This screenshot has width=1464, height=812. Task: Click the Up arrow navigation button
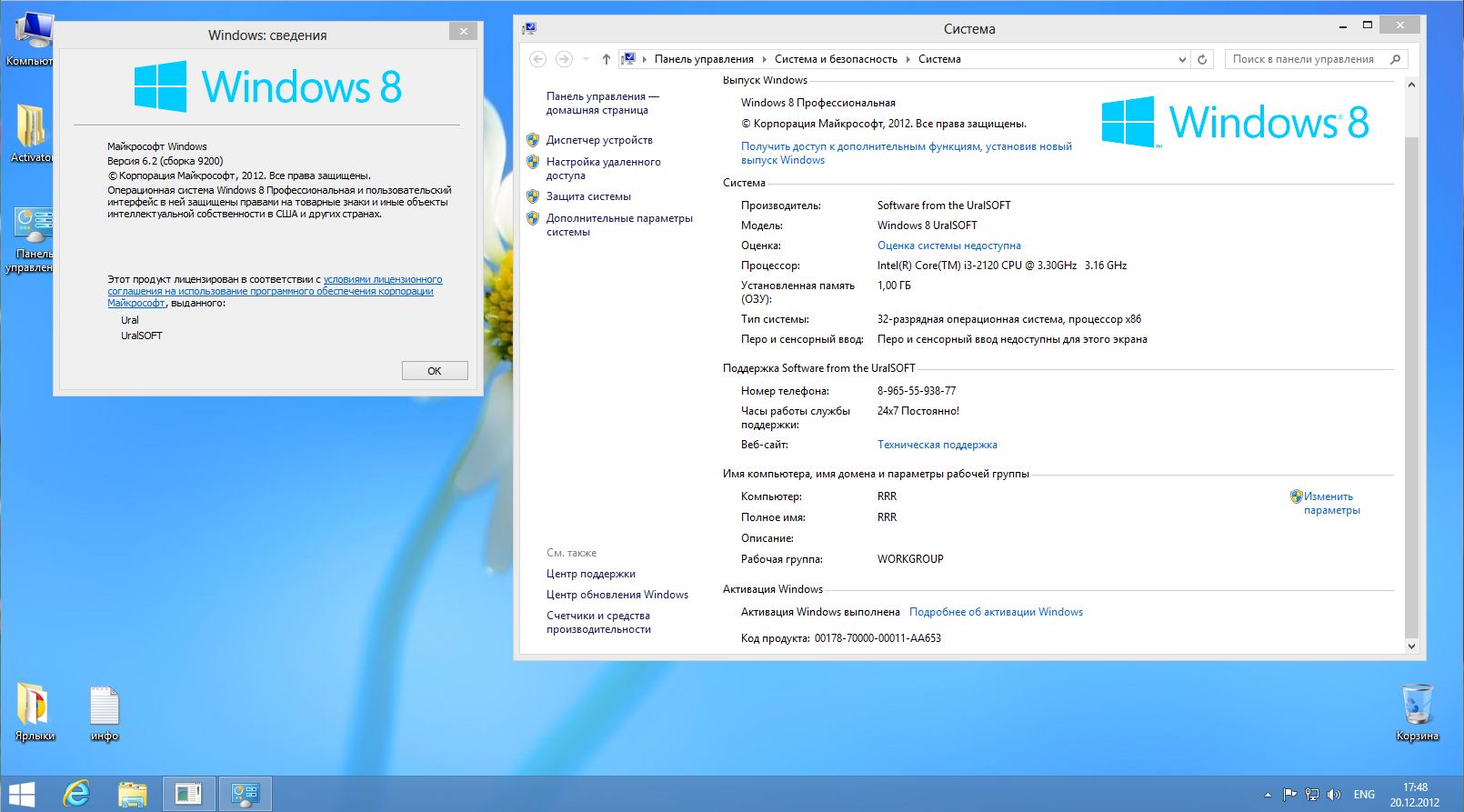pyautogui.click(x=607, y=59)
